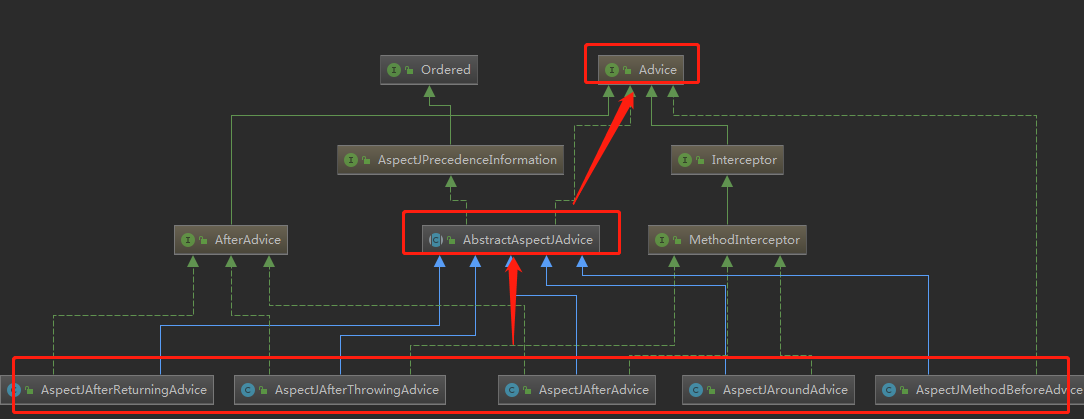Click the visibility lock icon on MethodInterceptor
The image size is (1084, 419).
click(678, 241)
